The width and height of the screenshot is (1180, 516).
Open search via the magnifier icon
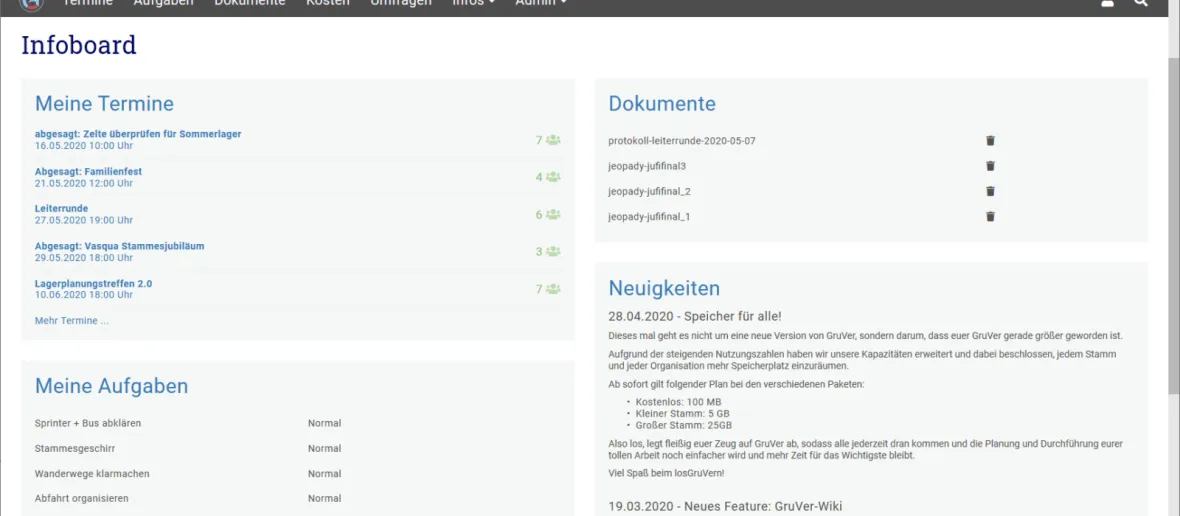[1141, 3]
